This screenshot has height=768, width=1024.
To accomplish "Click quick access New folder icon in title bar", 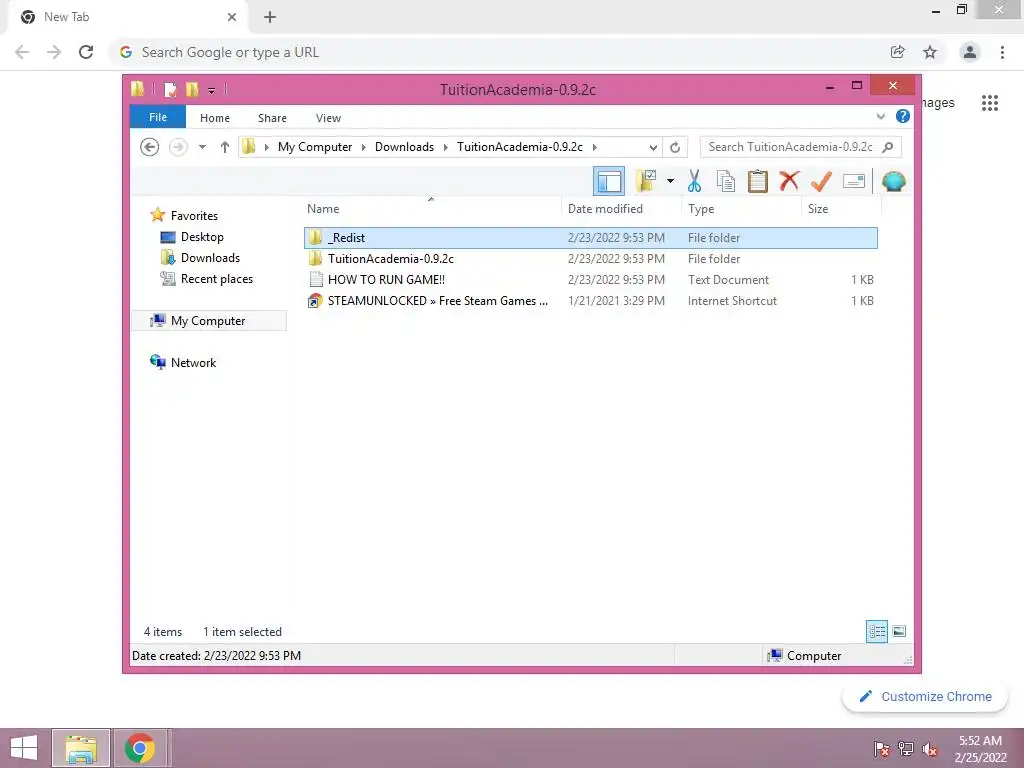I will click(192, 89).
